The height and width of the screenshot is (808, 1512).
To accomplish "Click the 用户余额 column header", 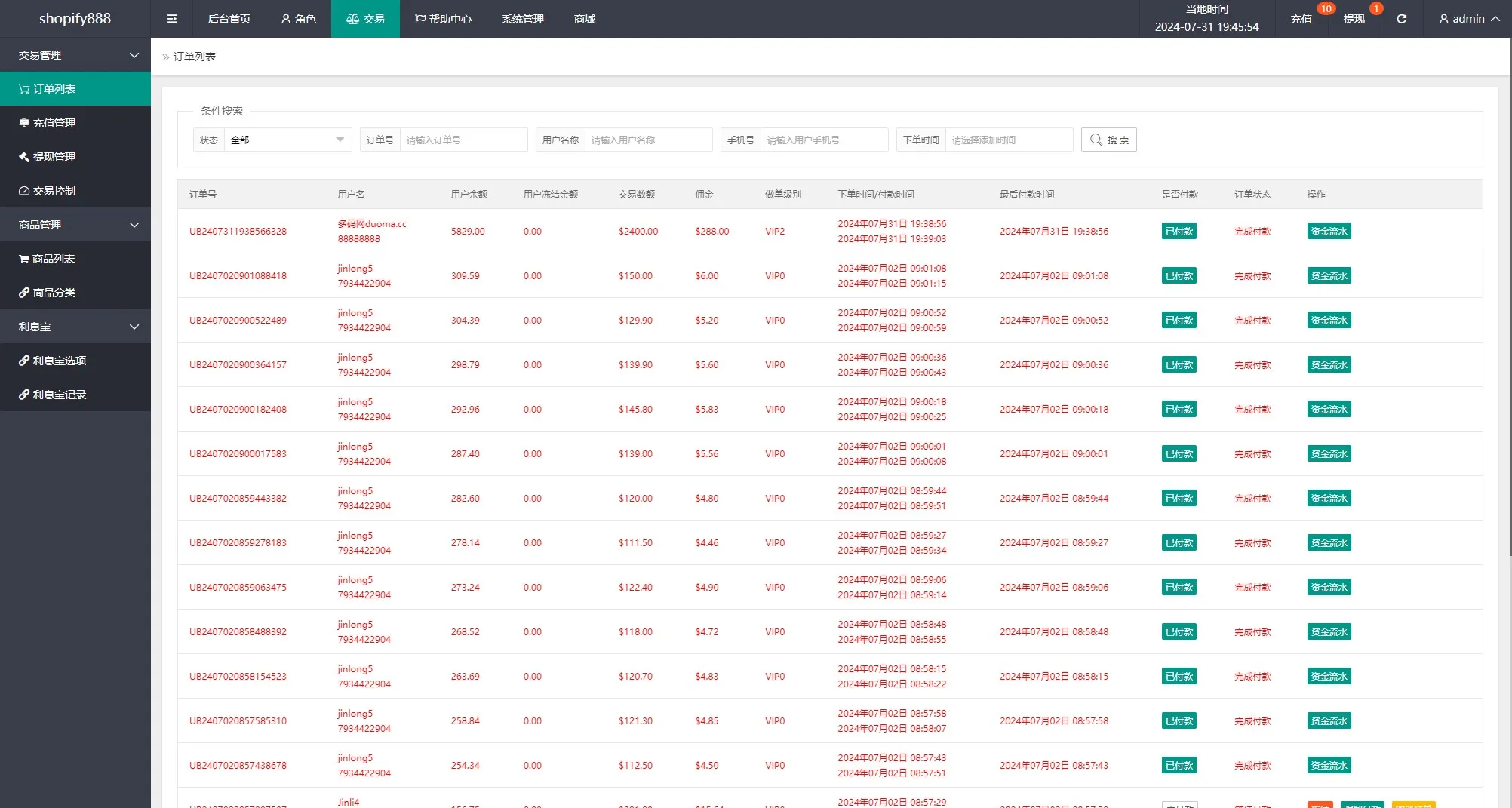I will [x=469, y=195].
